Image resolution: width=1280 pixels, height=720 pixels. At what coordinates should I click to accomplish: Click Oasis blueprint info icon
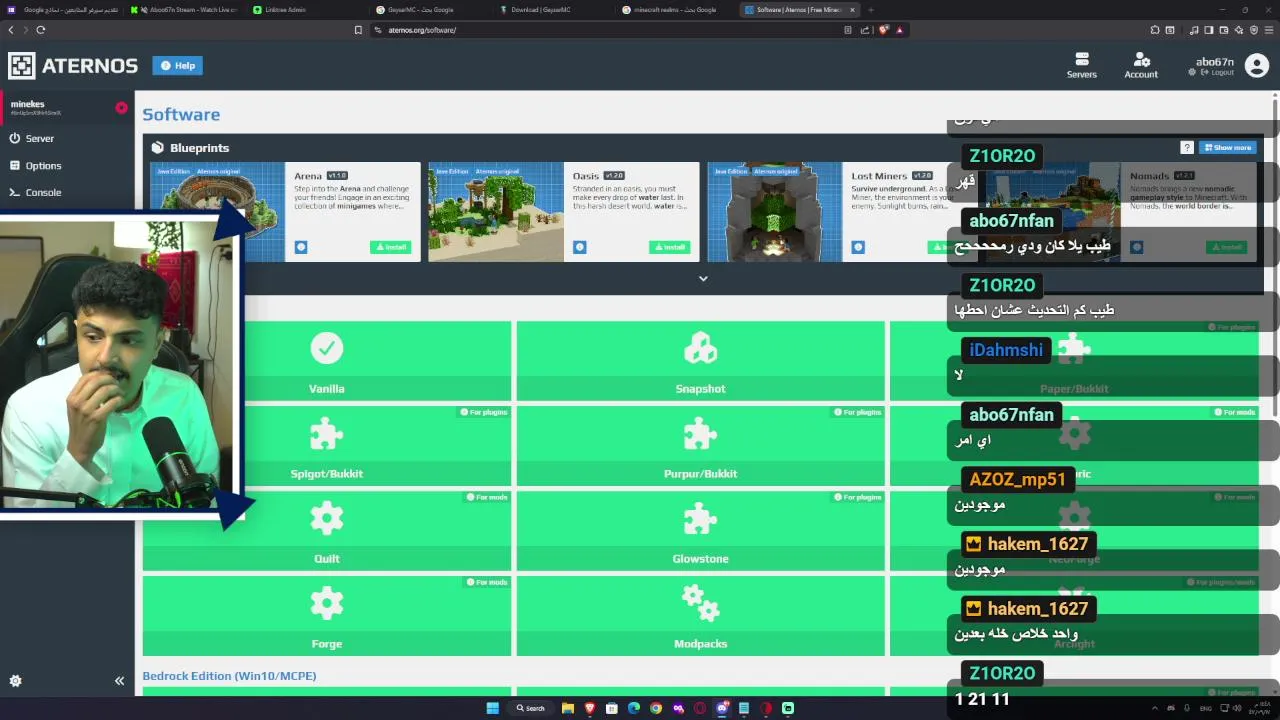(x=580, y=247)
